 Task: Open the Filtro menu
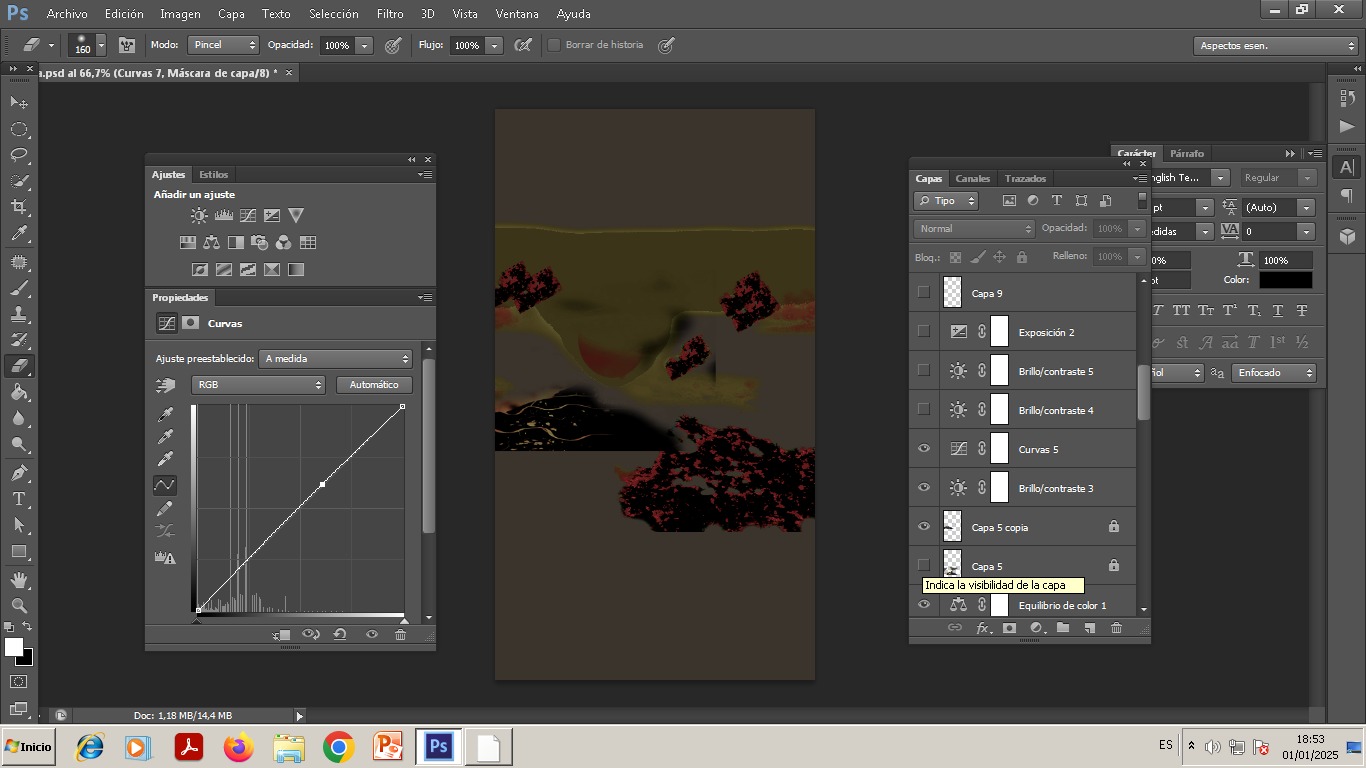[x=390, y=14]
